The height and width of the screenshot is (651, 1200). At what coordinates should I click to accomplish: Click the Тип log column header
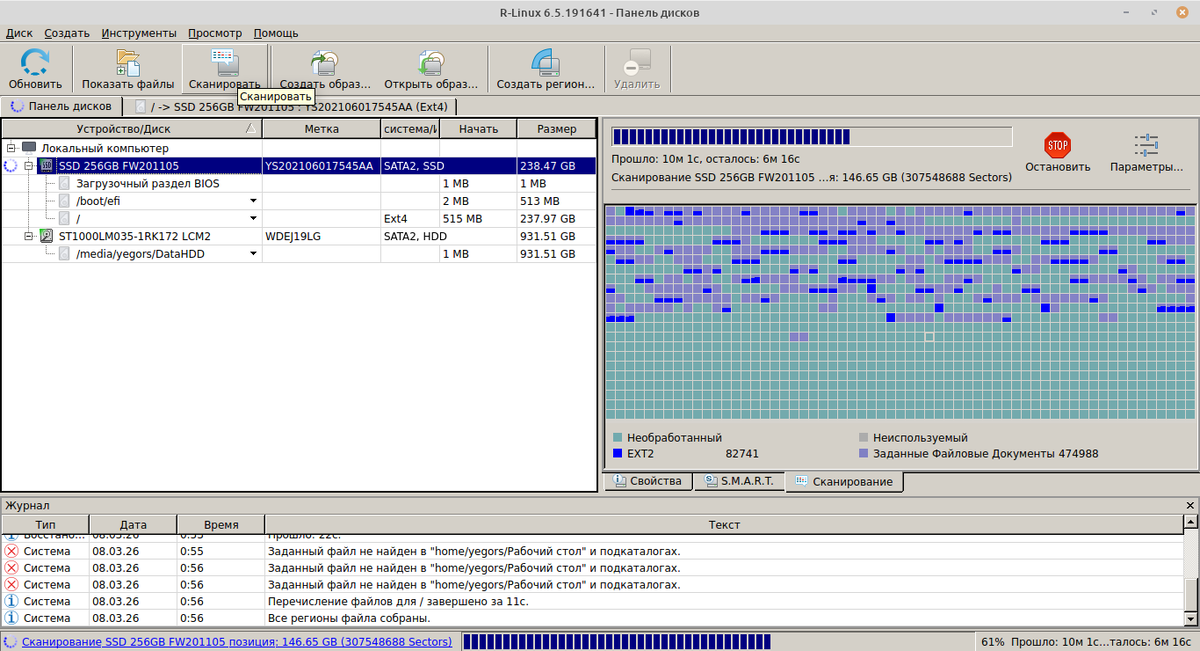(x=46, y=524)
